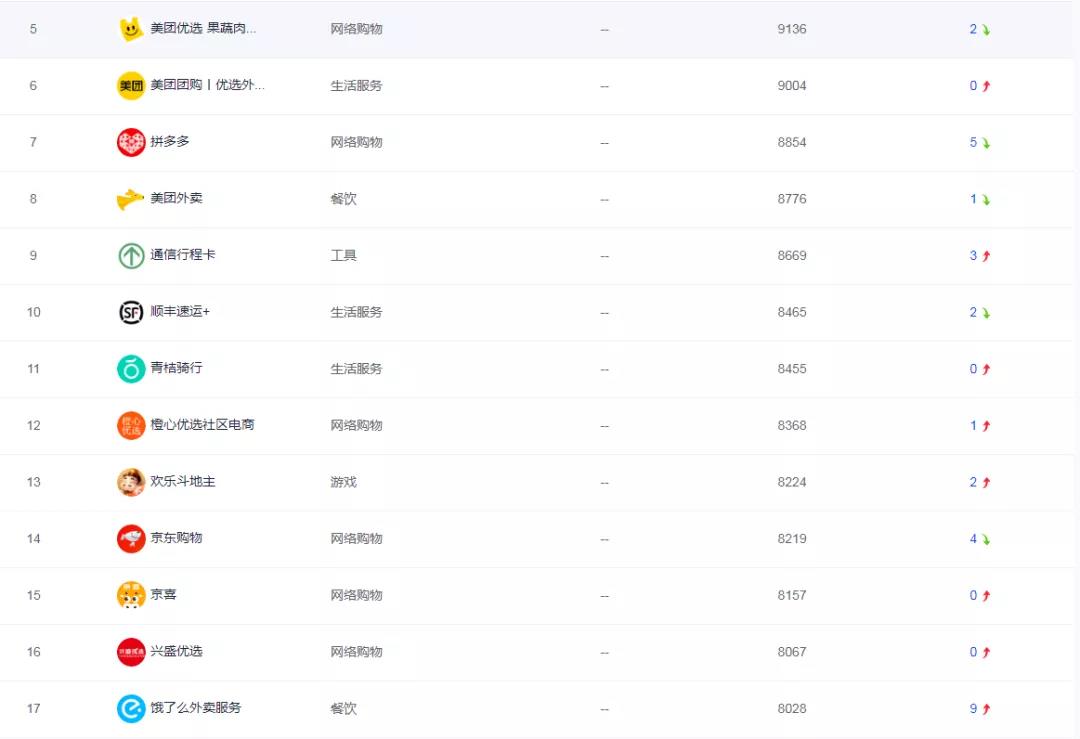This screenshot has width=1080, height=739.
Task: Click the score 9136 in row 5
Action: coord(791,29)
